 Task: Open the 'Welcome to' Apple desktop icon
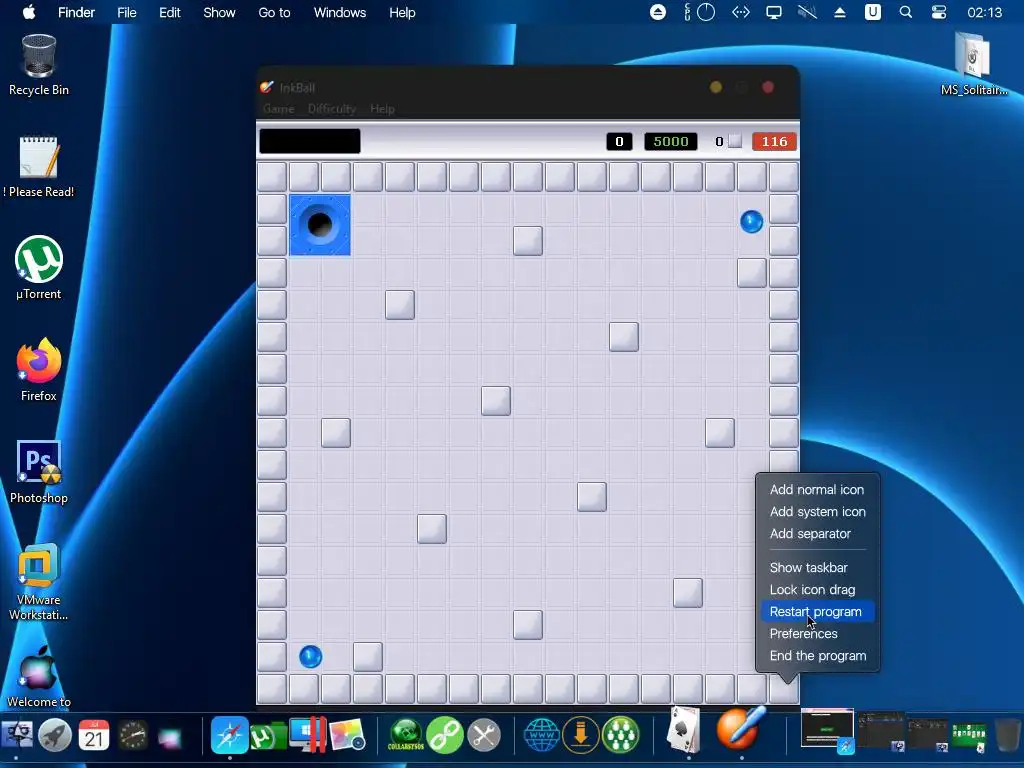[x=39, y=677]
